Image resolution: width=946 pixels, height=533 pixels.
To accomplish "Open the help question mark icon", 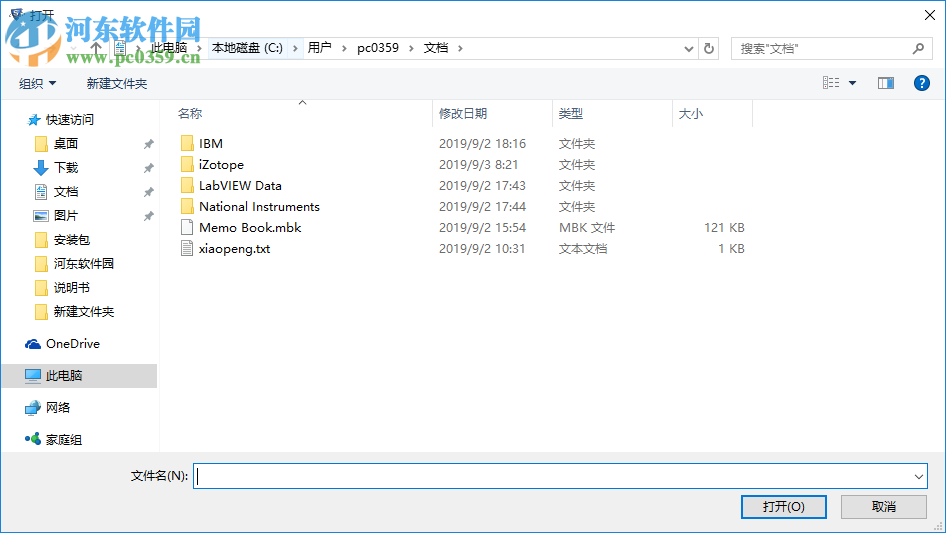I will pos(921,83).
